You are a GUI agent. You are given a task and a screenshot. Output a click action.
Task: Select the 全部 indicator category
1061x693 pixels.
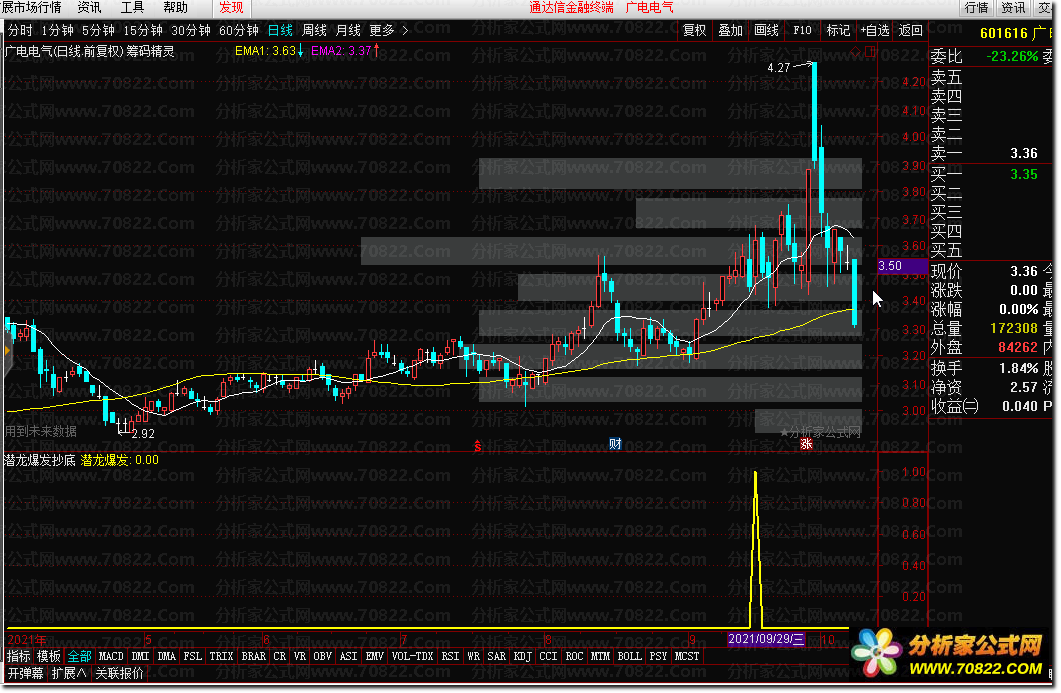click(x=80, y=656)
